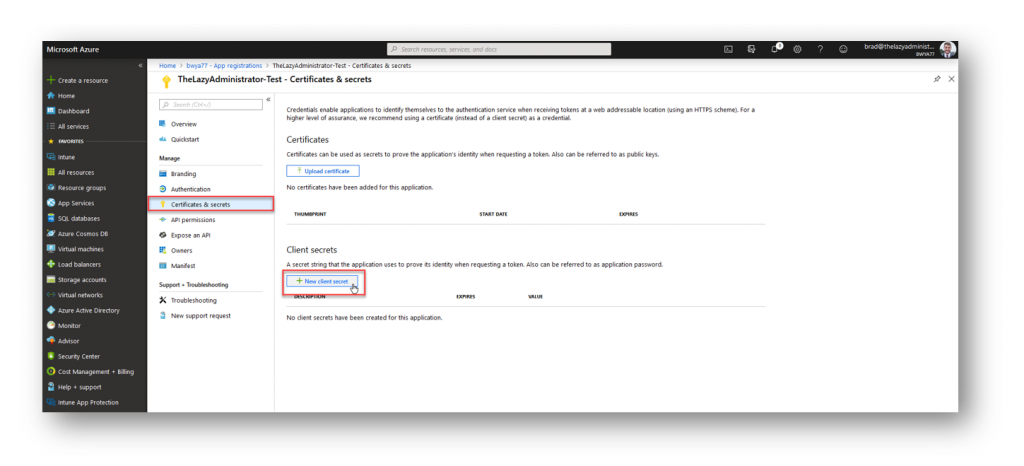1024x466 pixels.
Task: Click the client secrets VALUE column header
Action: 536,296
